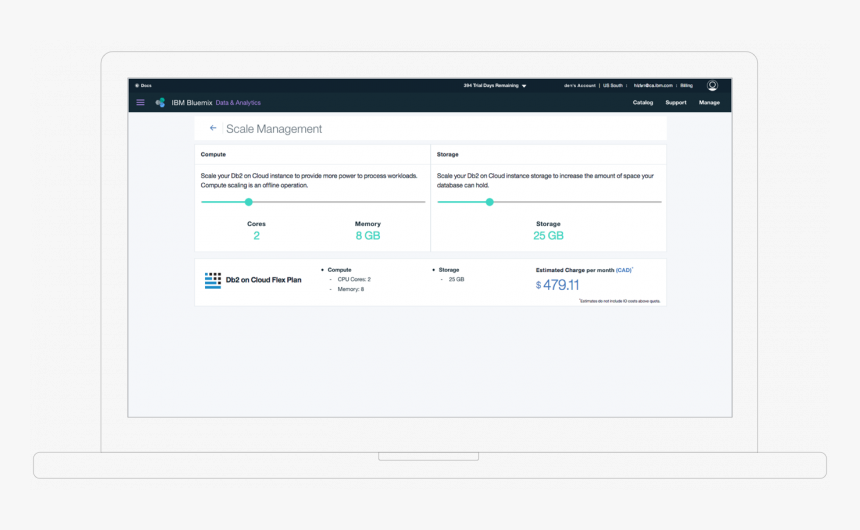Screen dimensions: 860x530
Task: Open the hamburger navigation menu
Action: (140, 103)
